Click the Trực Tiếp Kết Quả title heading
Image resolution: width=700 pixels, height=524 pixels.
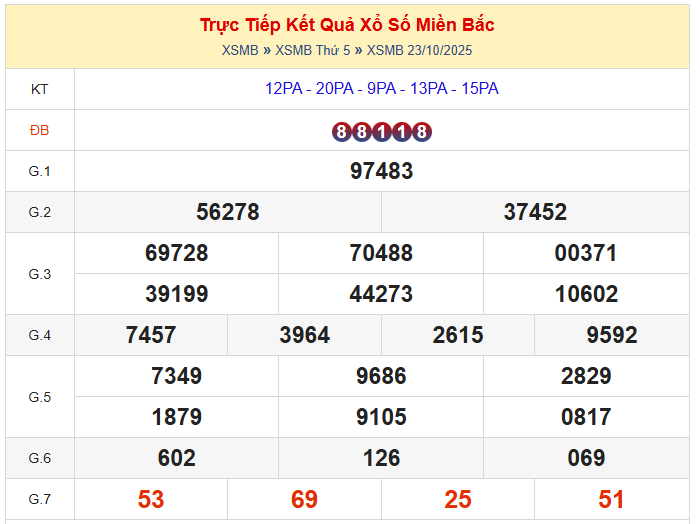tap(347, 25)
